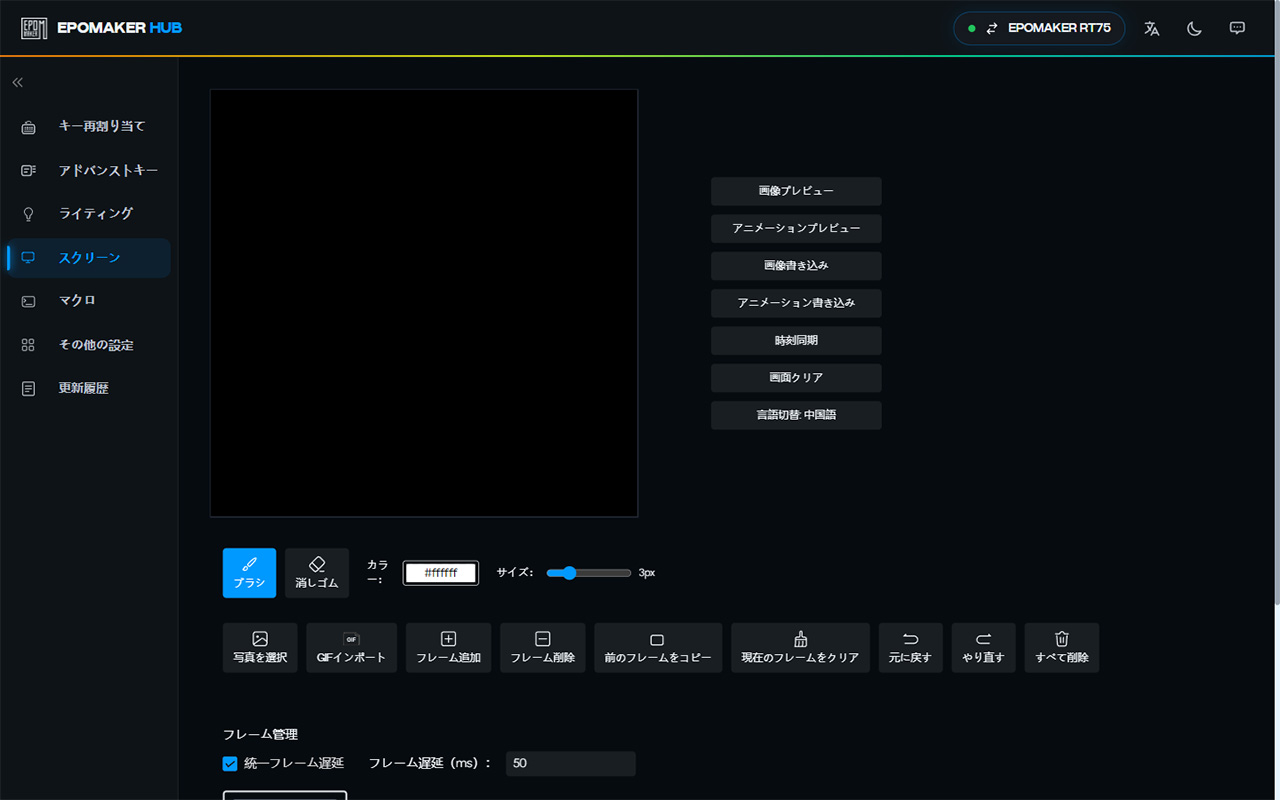Toggle dark mode moon icon

(x=1194, y=28)
